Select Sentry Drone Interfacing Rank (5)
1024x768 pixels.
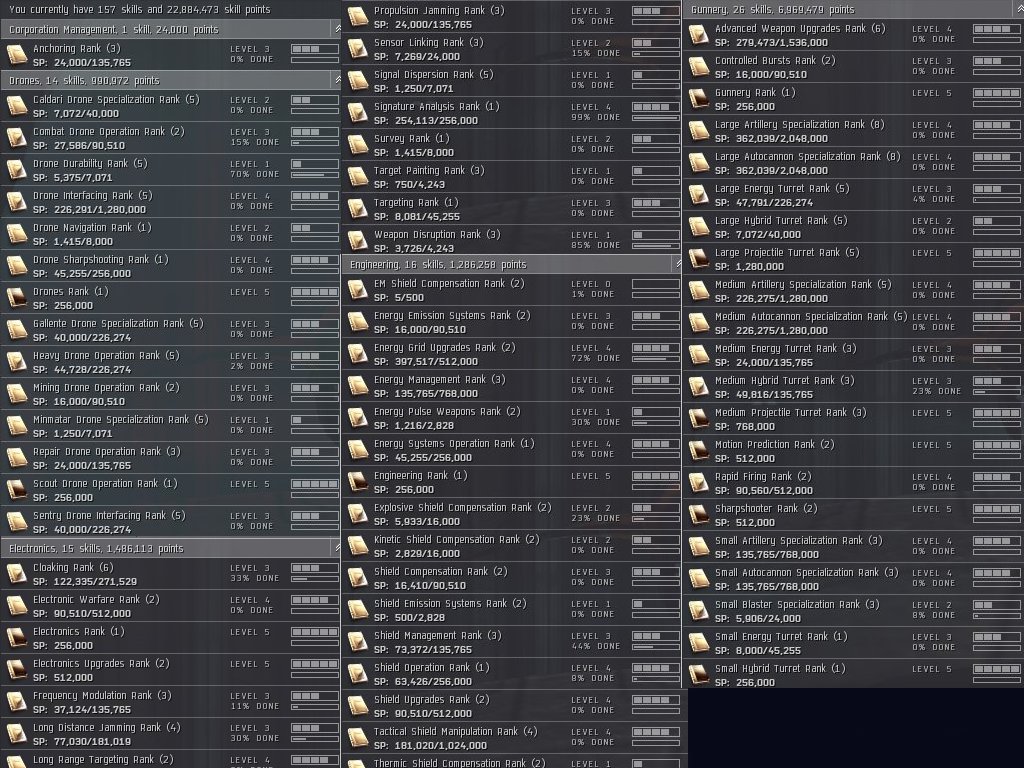pyautogui.click(x=170, y=522)
